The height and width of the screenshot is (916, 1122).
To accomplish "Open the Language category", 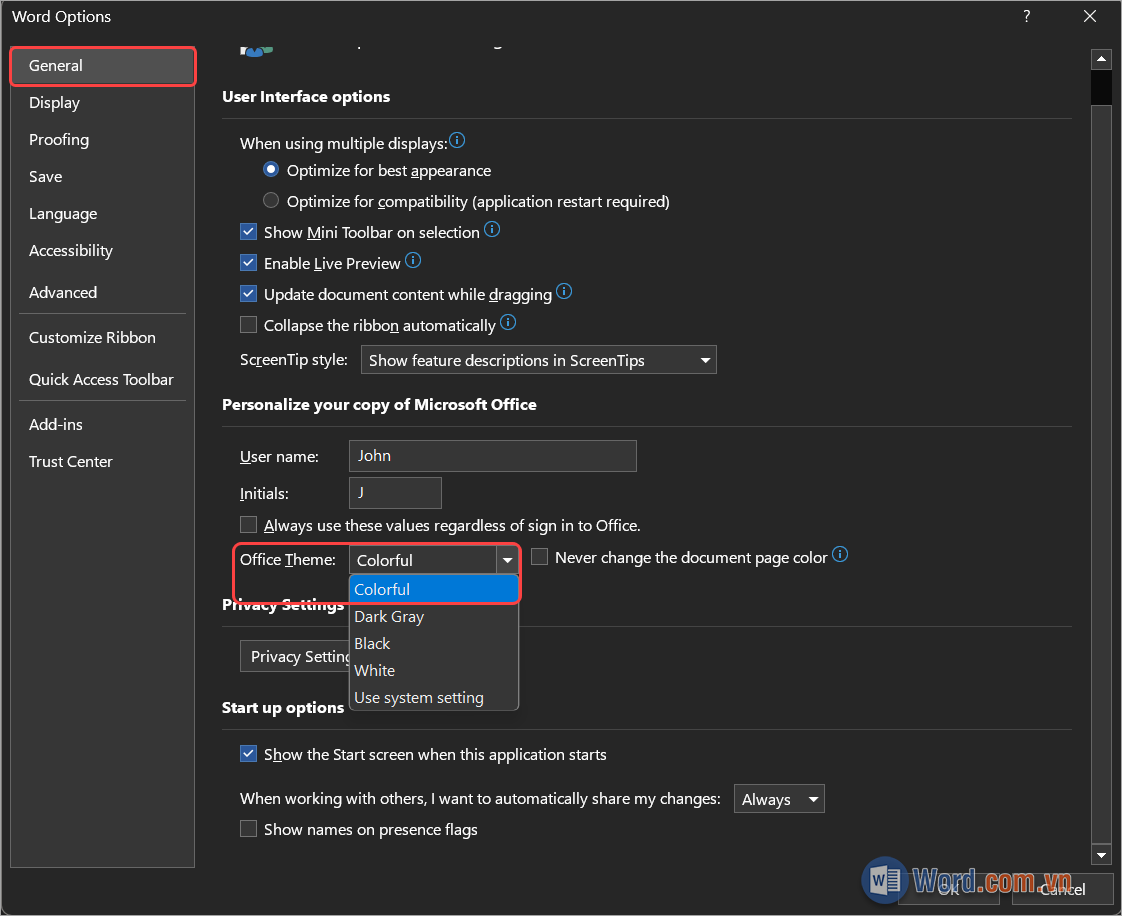I will [103, 214].
